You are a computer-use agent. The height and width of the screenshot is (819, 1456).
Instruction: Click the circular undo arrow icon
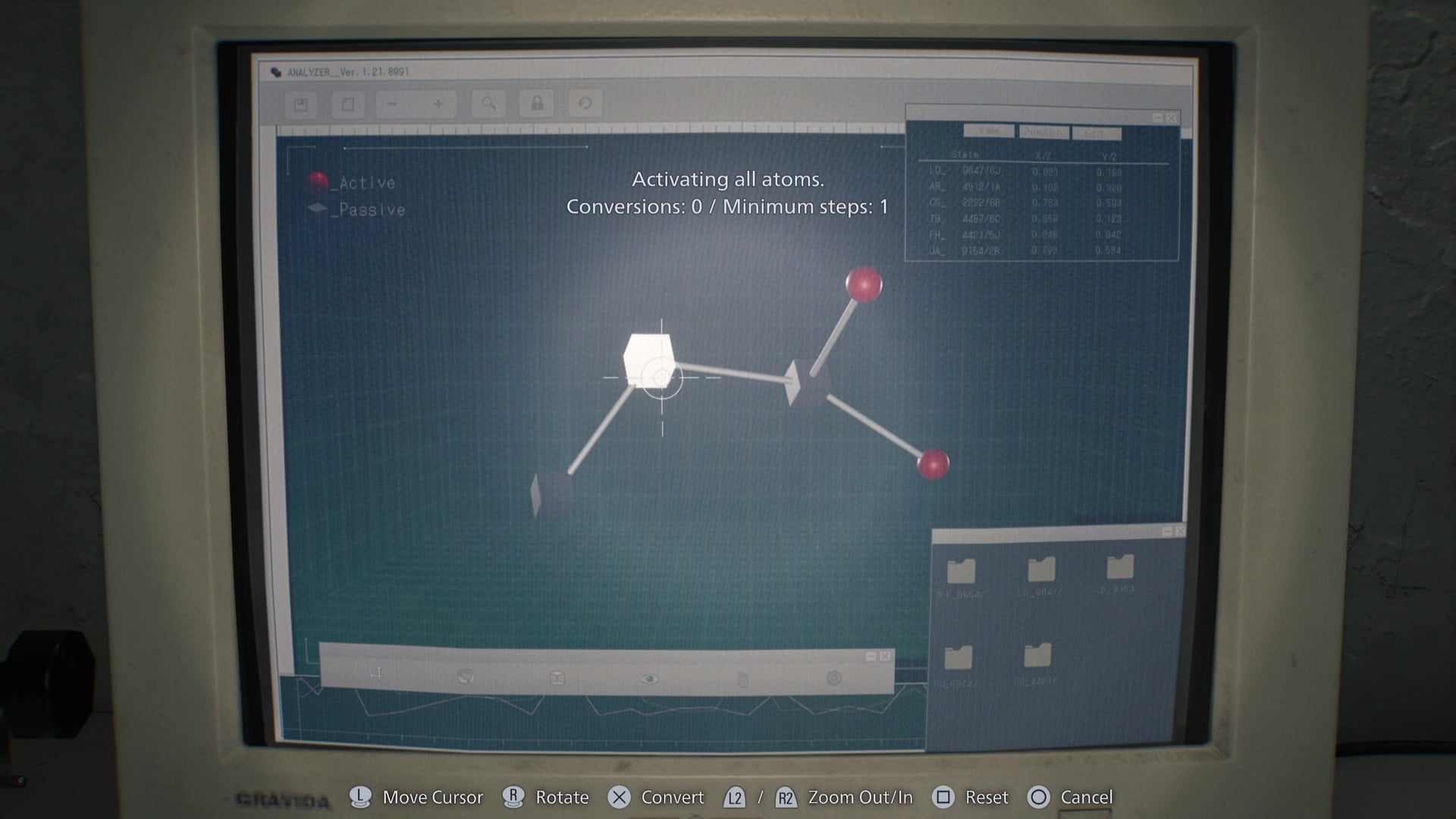coord(585,104)
